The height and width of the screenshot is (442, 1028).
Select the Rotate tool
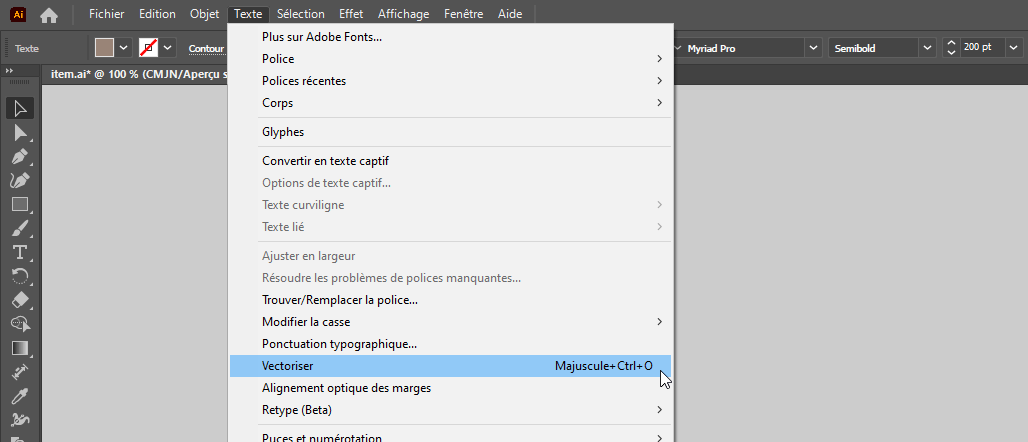point(20,276)
